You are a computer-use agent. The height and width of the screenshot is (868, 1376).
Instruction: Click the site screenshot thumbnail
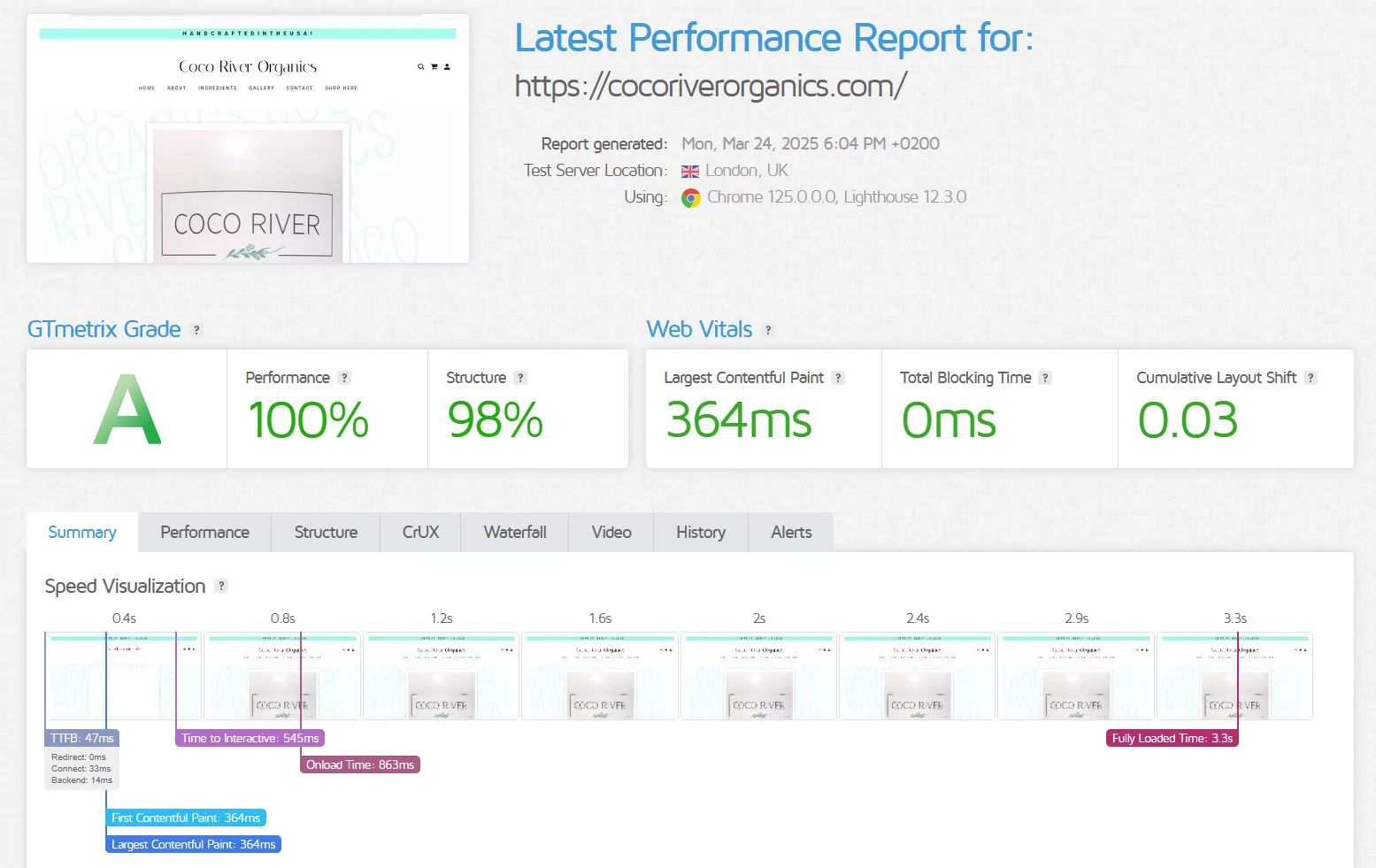click(248, 139)
